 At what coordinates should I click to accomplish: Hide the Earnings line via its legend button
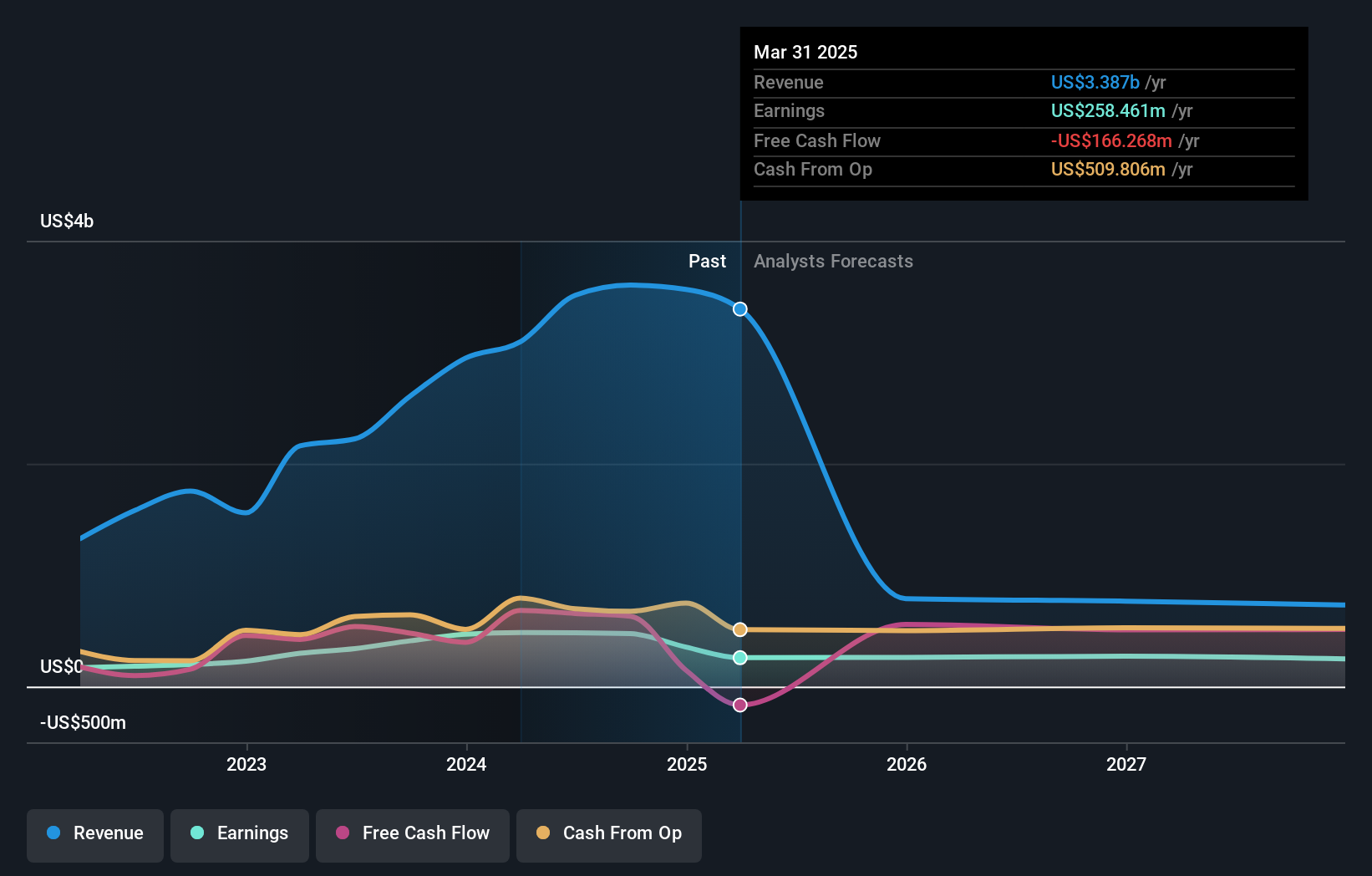[x=240, y=835]
